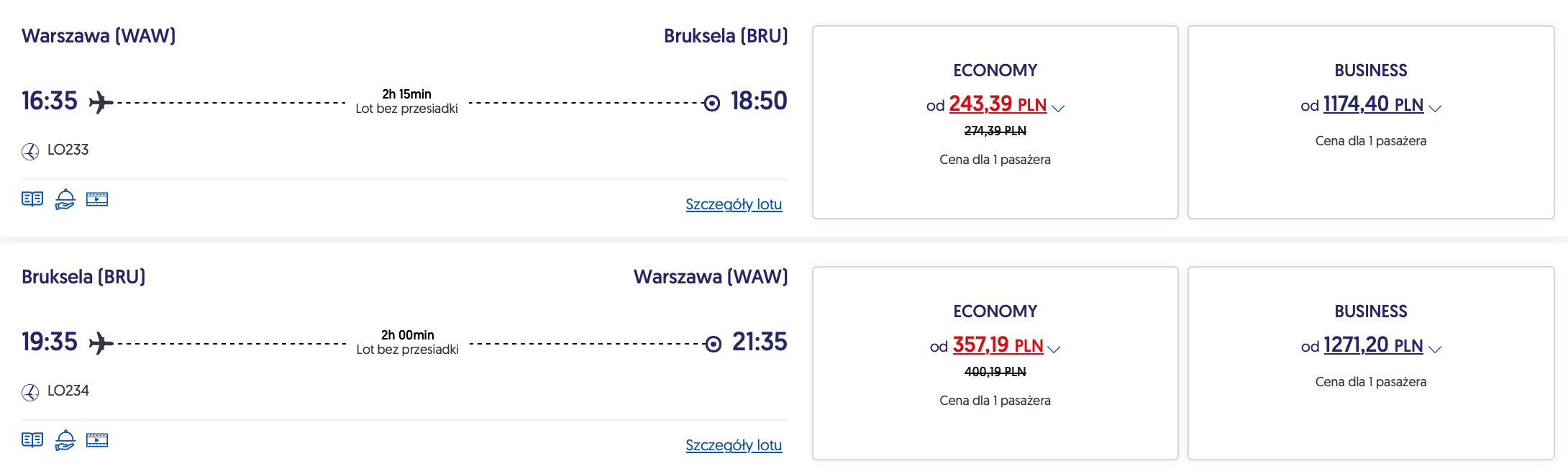Open Szczegóły lotu for Bruksela–Warszawa flight
The width and height of the screenshot is (1568, 474).
[734, 445]
